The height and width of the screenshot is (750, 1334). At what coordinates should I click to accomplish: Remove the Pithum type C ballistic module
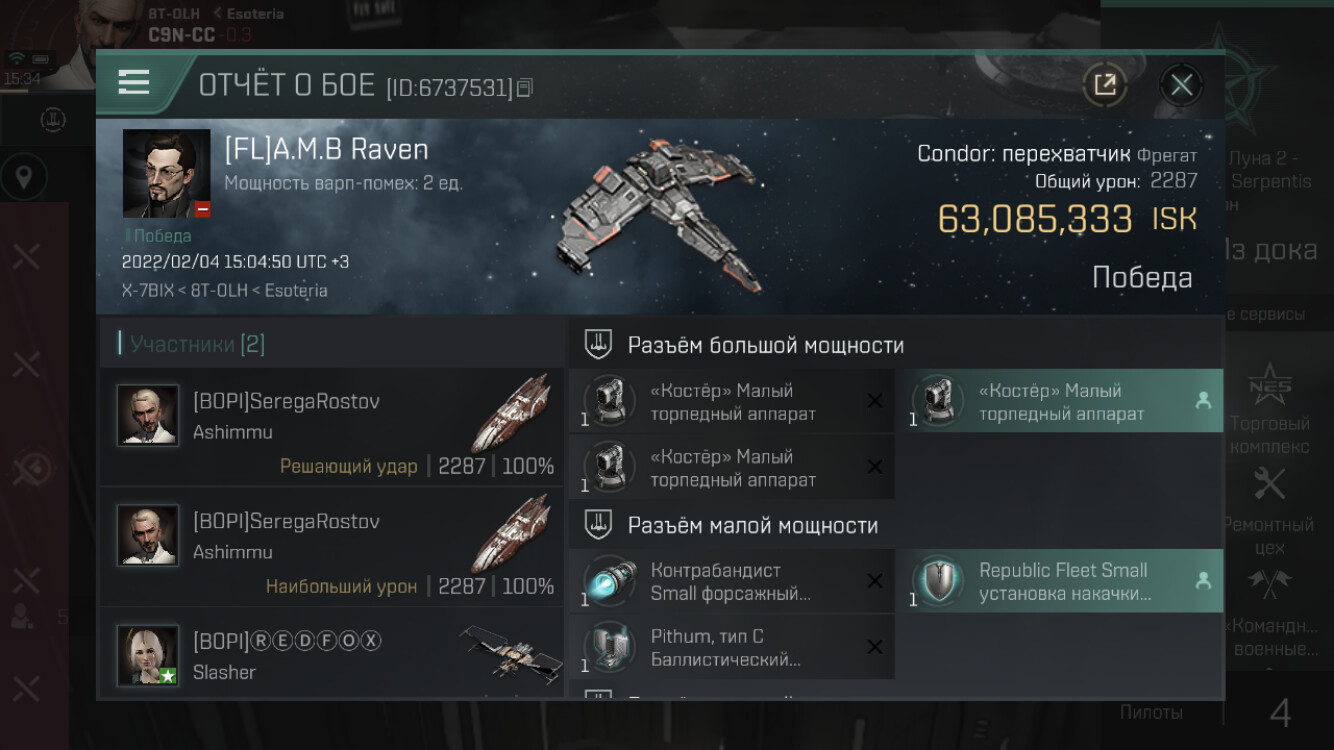coord(874,647)
